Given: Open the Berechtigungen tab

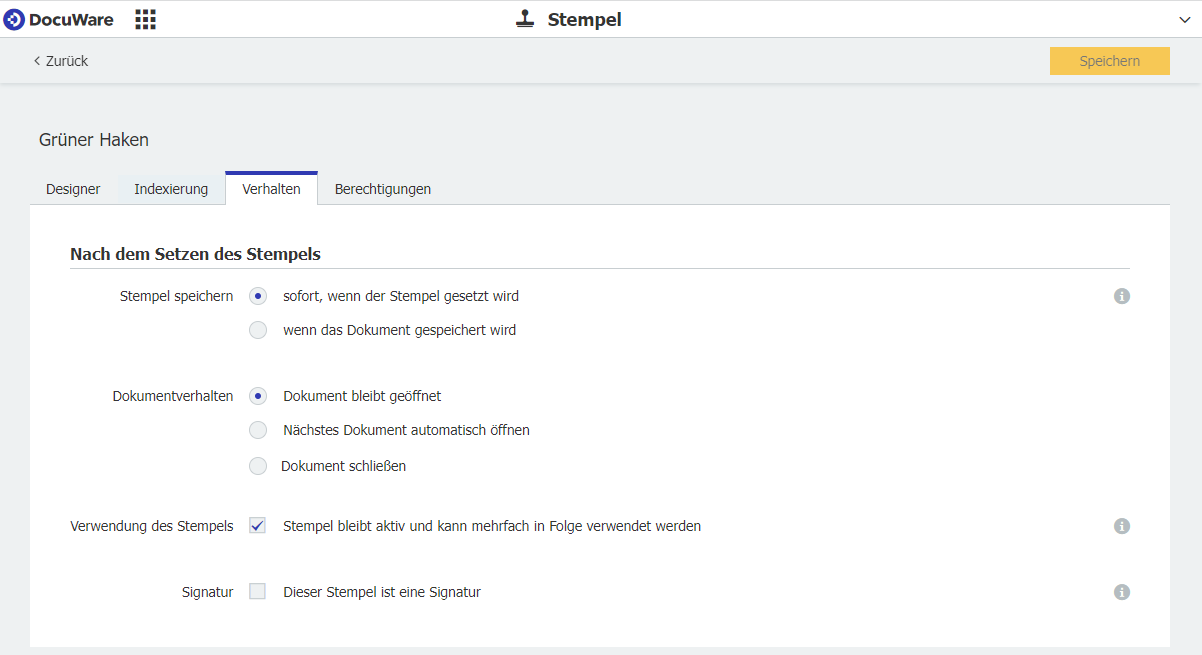Looking at the screenshot, I should tap(383, 189).
